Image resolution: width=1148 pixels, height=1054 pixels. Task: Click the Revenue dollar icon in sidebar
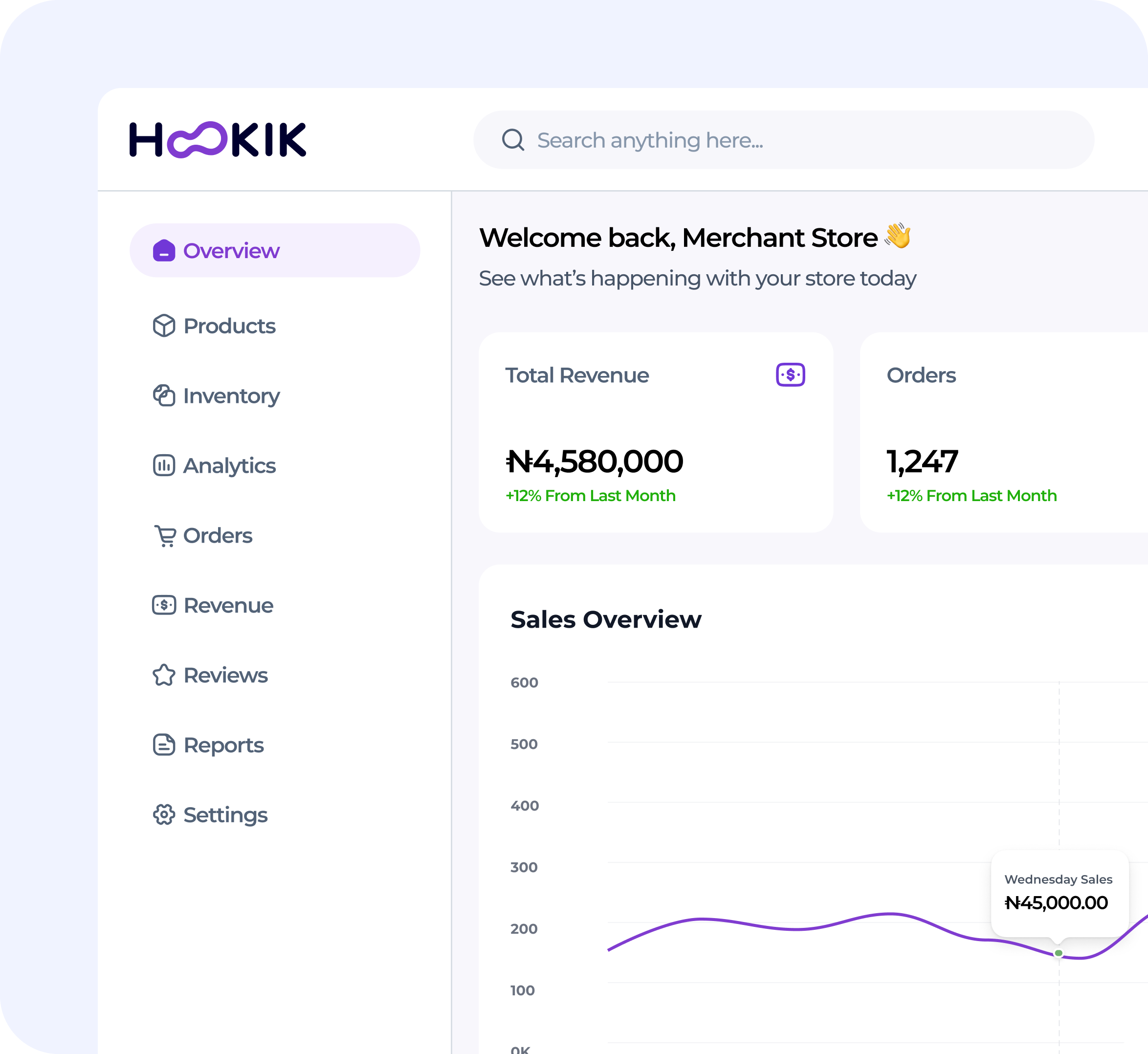pyautogui.click(x=164, y=605)
